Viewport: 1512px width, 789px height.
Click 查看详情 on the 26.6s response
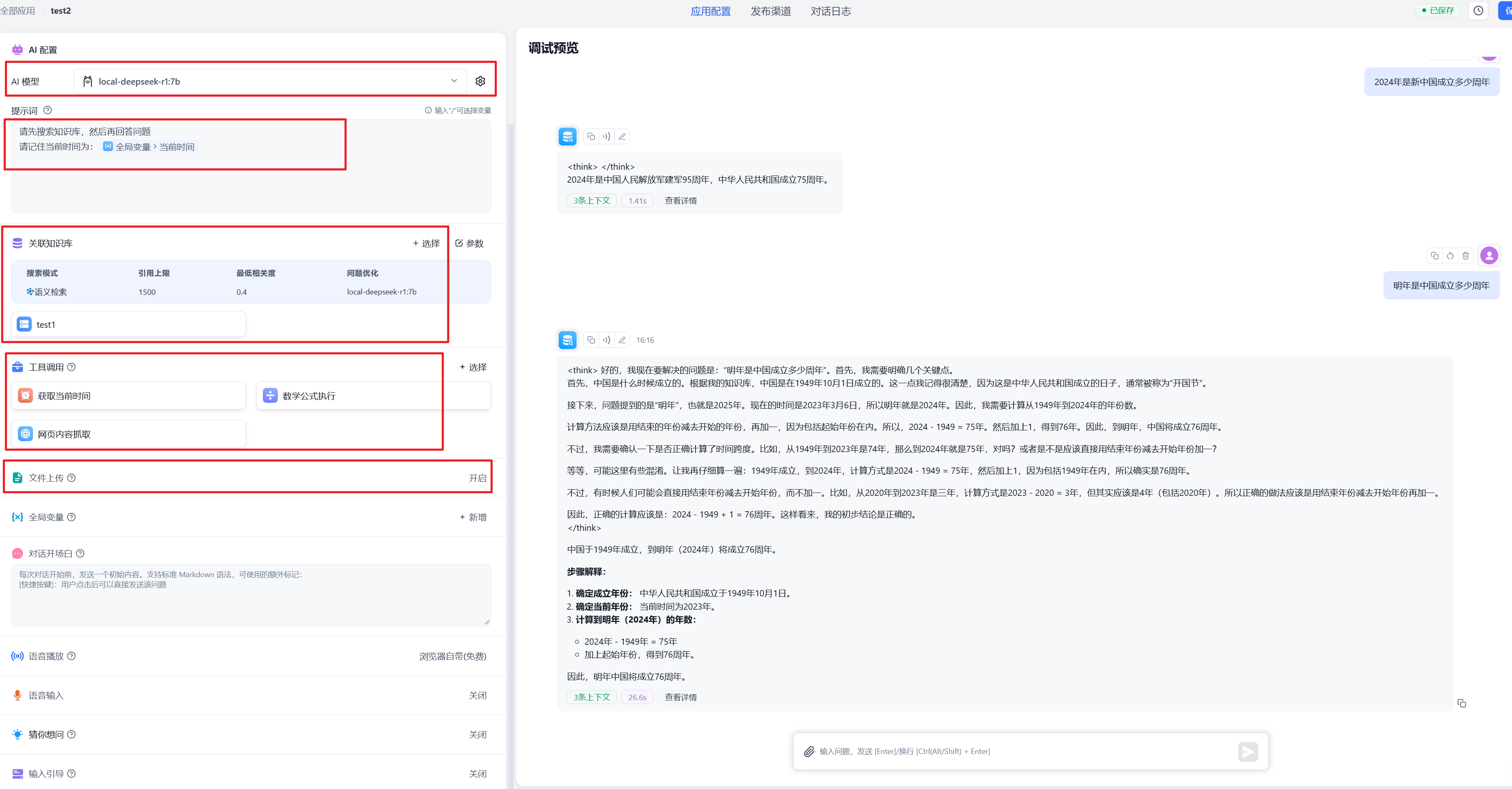pyautogui.click(x=680, y=697)
